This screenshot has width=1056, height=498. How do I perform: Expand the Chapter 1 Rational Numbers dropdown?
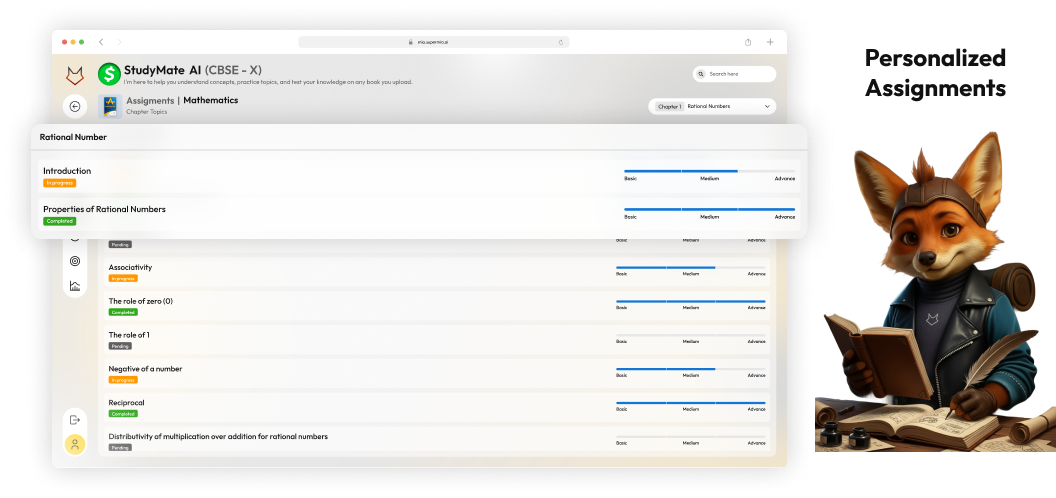(x=713, y=106)
